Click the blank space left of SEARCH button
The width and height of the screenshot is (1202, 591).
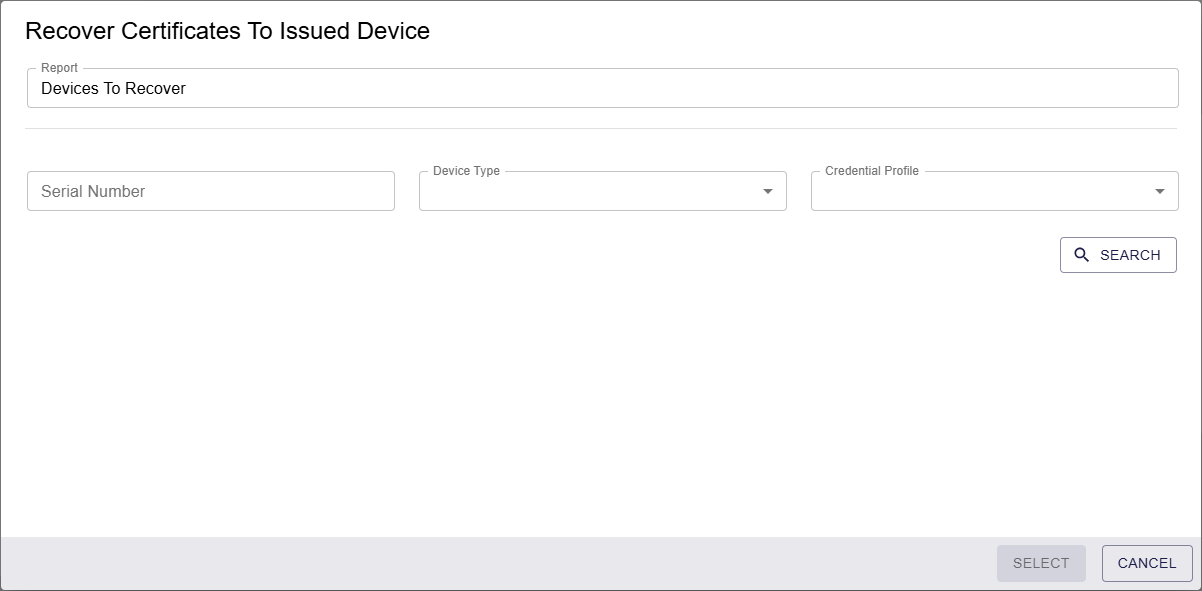pos(540,255)
